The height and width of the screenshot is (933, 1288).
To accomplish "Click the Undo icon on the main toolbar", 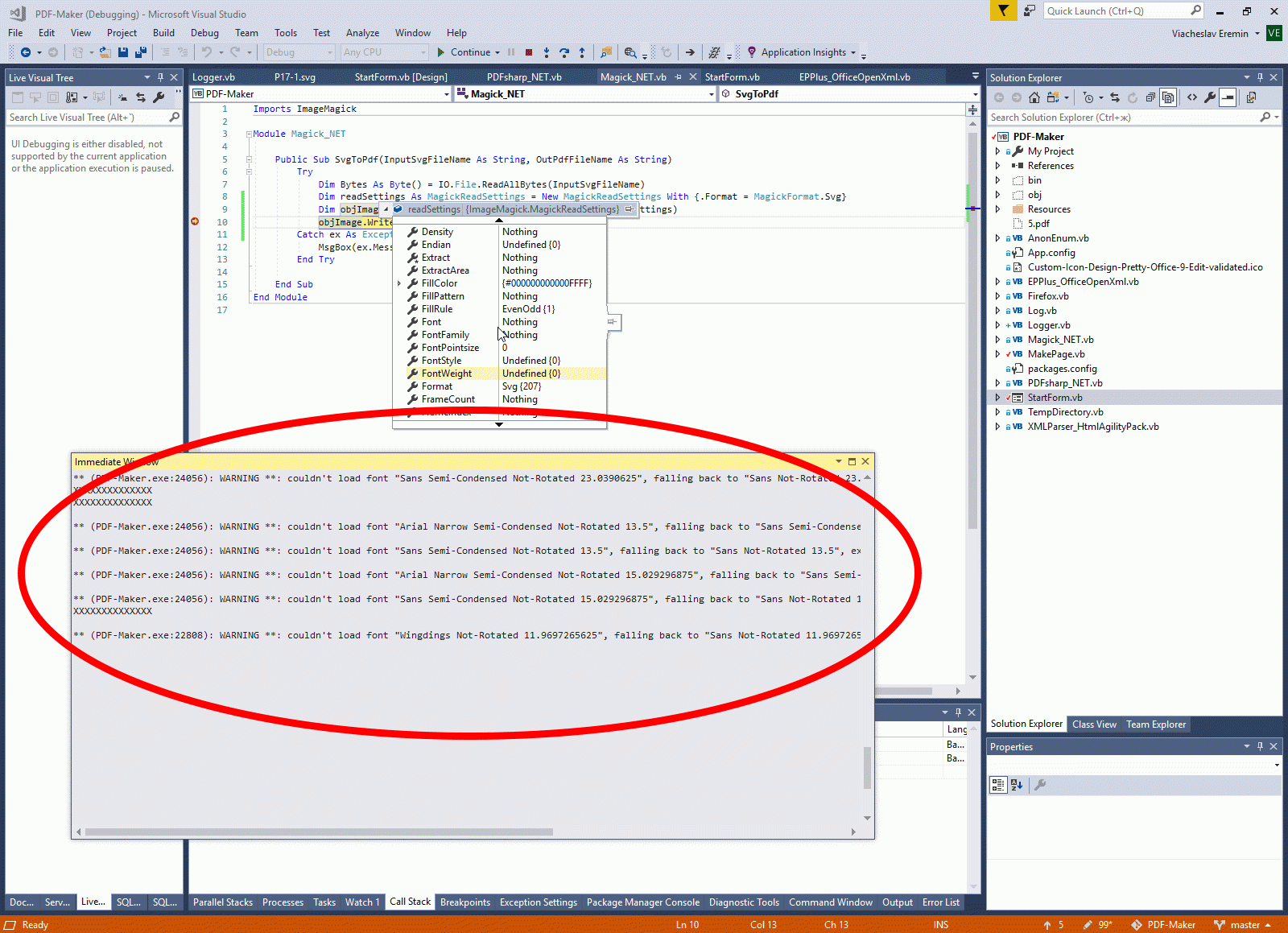I will (x=208, y=53).
